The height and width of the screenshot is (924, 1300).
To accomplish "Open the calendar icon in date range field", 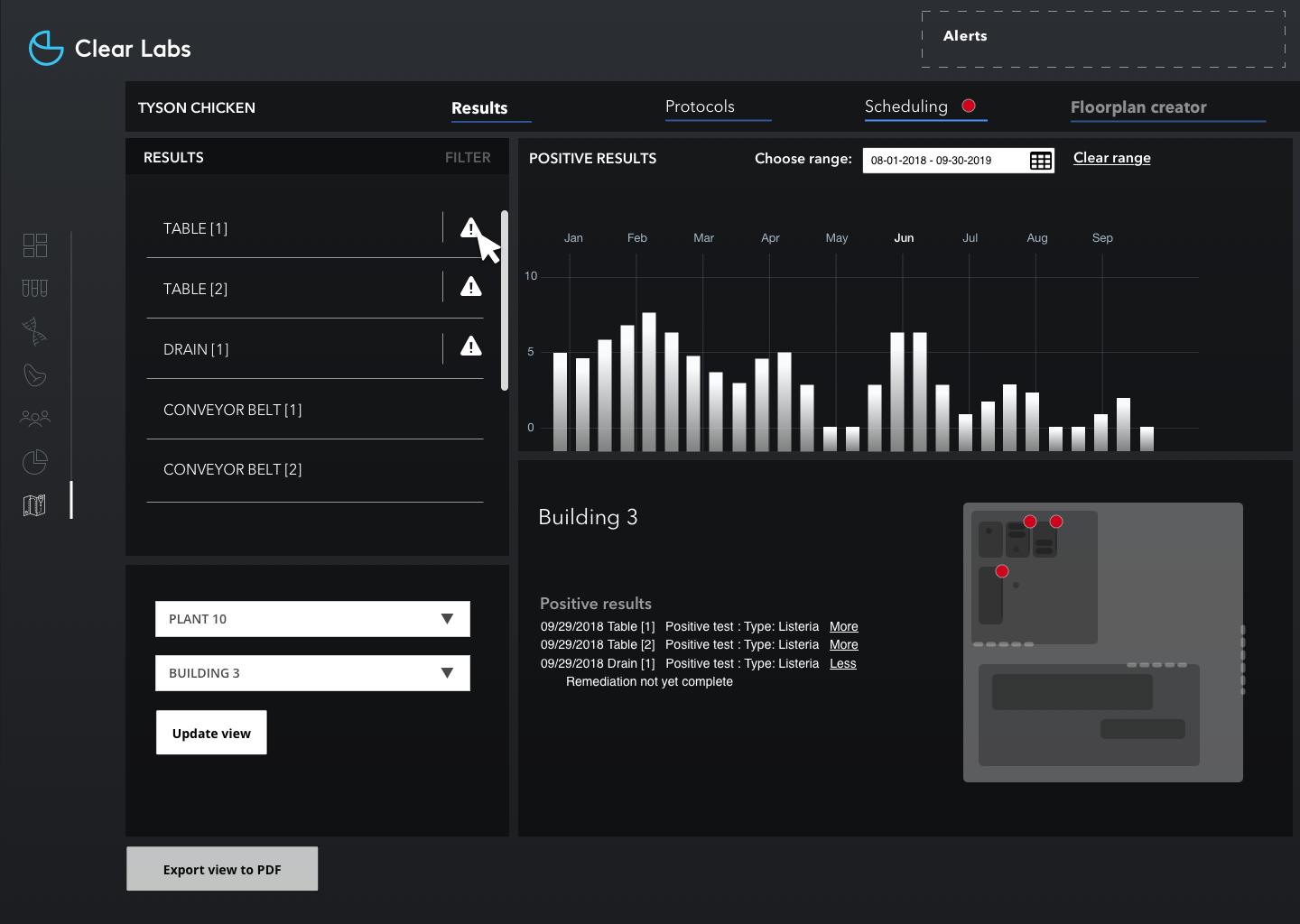I will pos(1041,161).
